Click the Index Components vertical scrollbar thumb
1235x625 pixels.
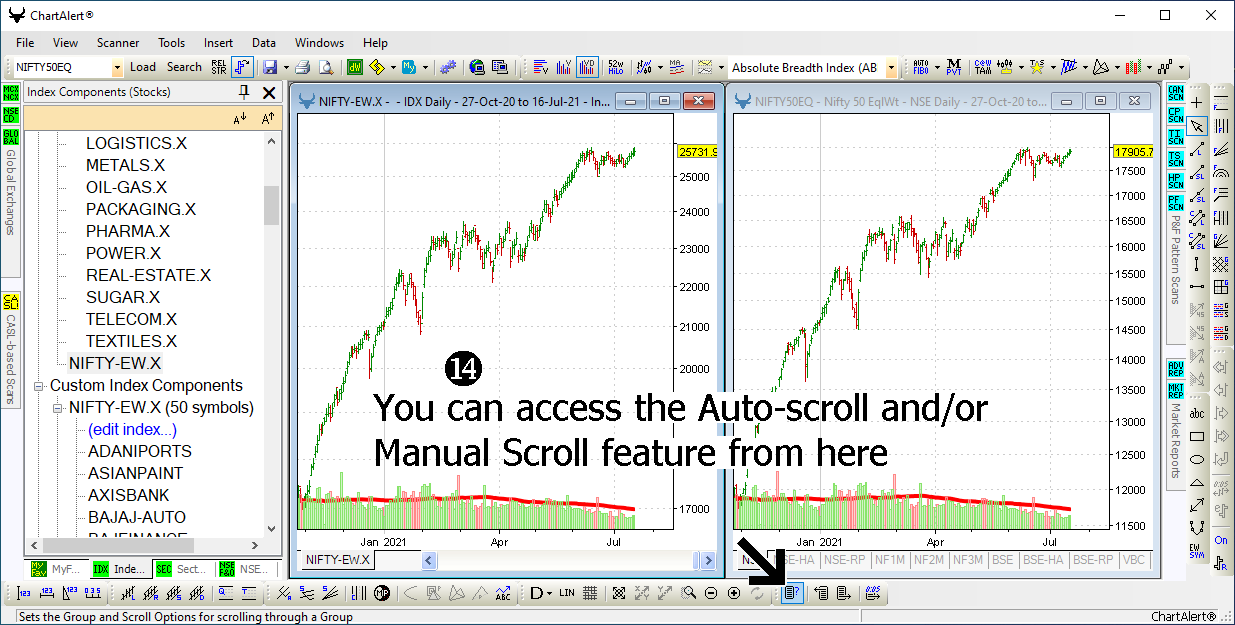tap(271, 205)
